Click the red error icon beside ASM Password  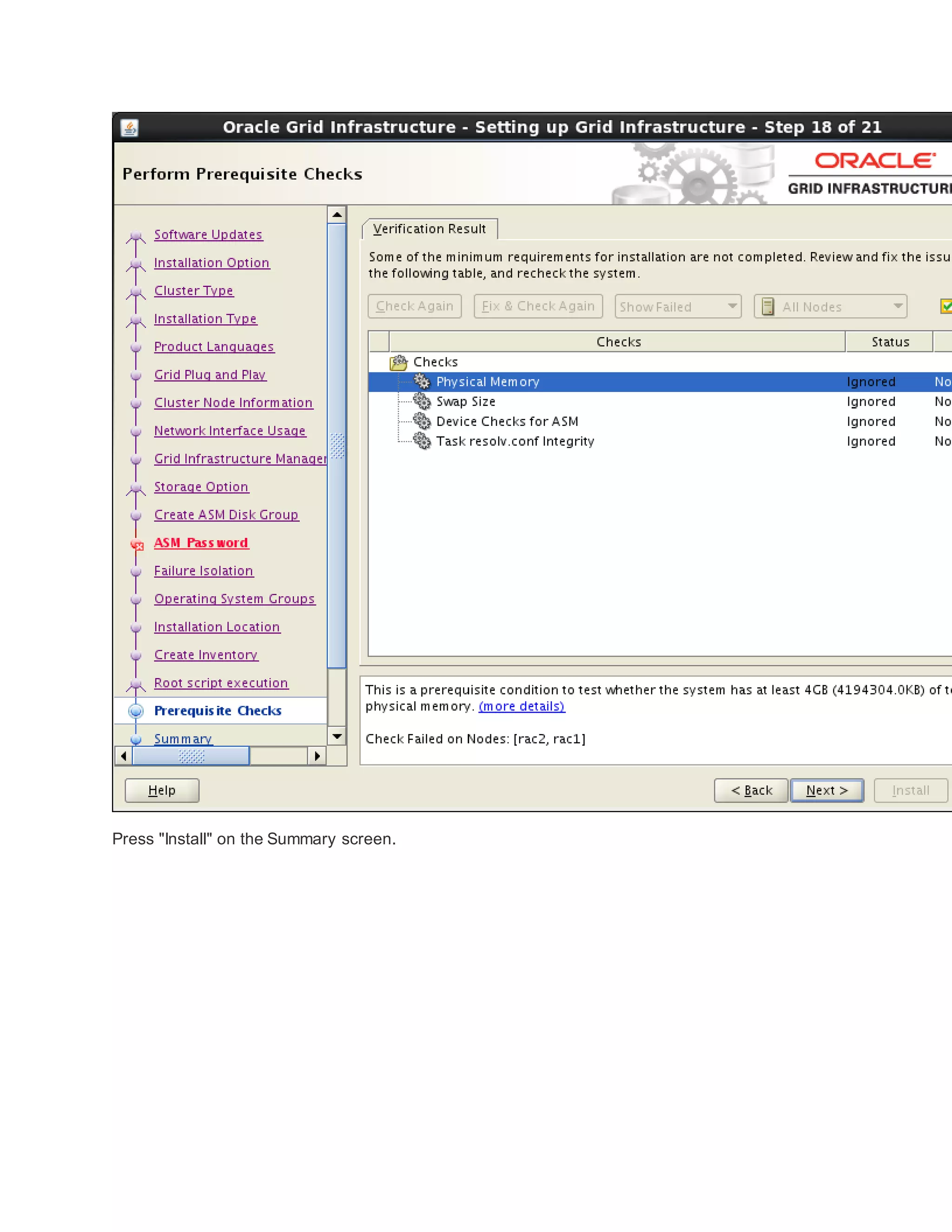137,544
